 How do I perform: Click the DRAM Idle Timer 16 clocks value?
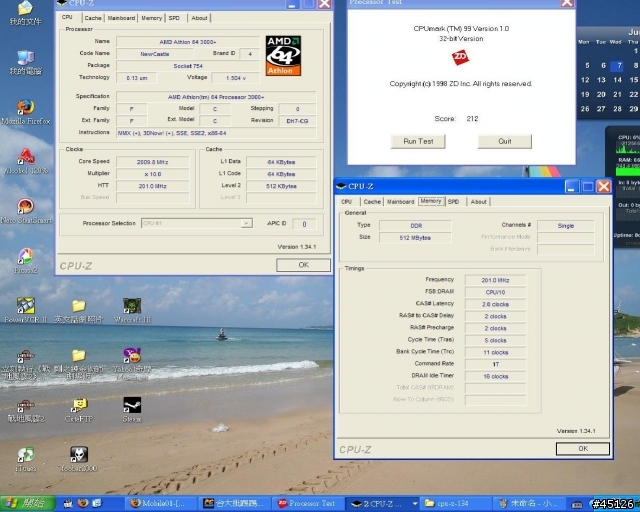tap(495, 376)
